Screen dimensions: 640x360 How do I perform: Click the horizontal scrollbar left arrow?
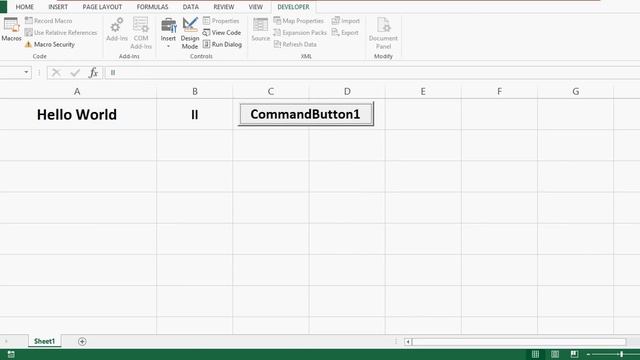point(408,342)
